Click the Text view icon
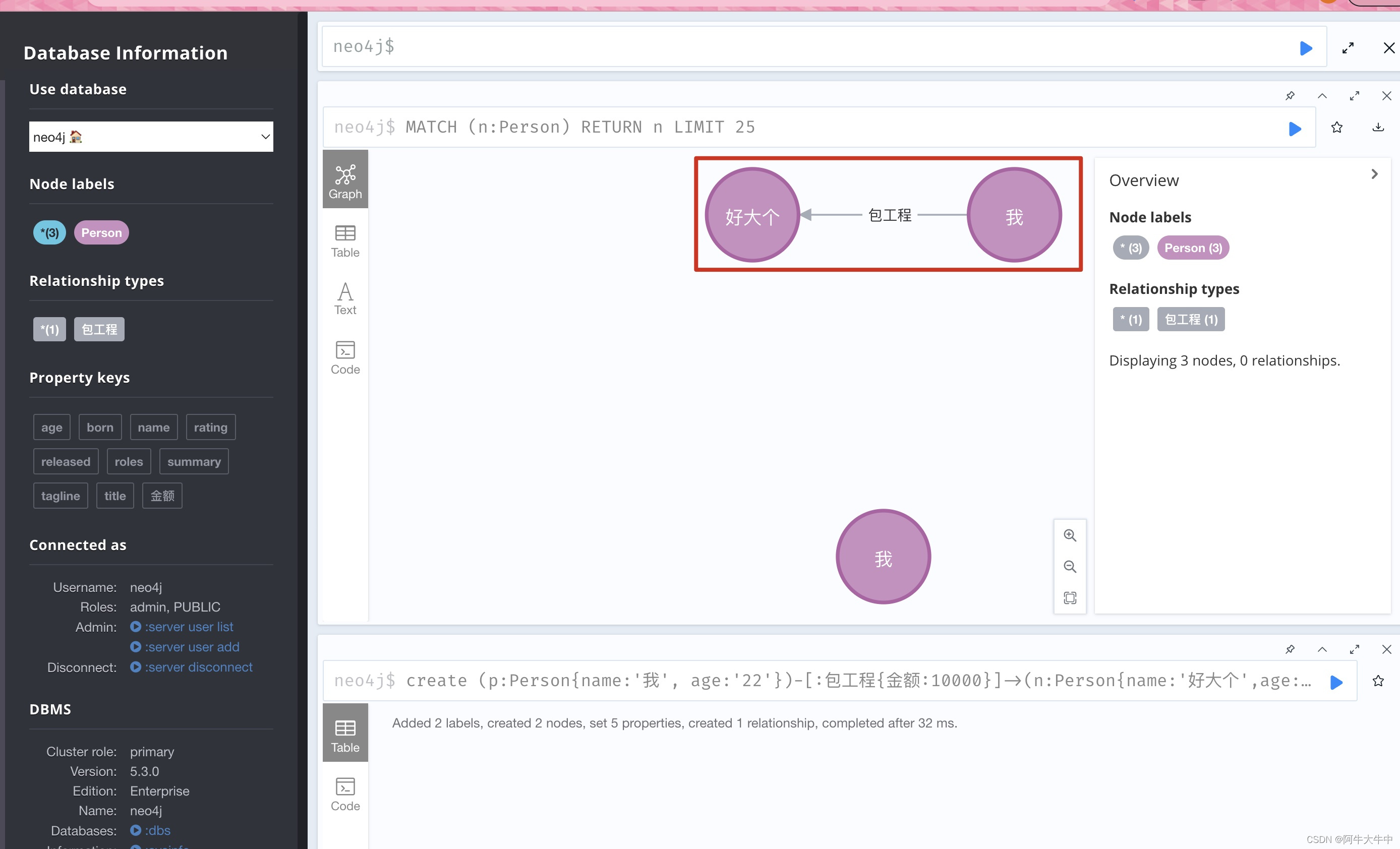This screenshot has width=1400, height=849. [x=345, y=297]
